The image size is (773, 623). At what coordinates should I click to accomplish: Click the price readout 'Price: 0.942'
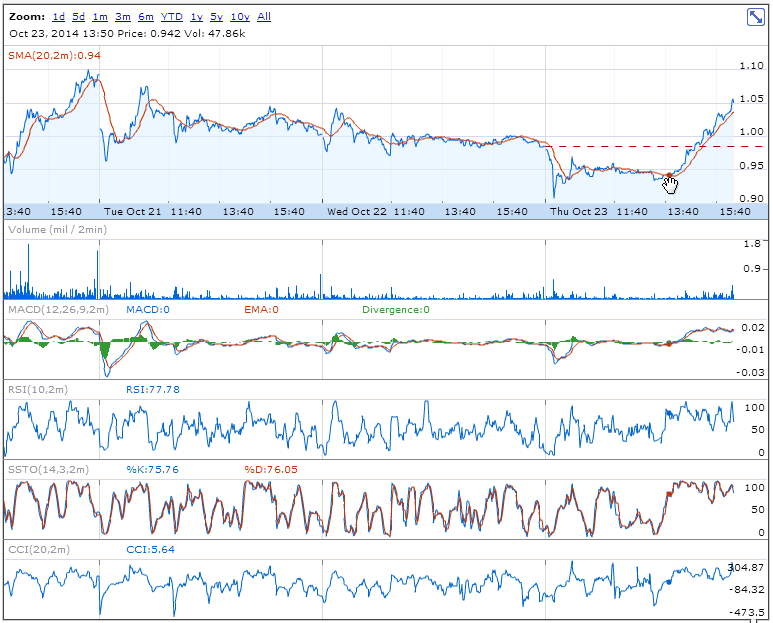tap(149, 34)
